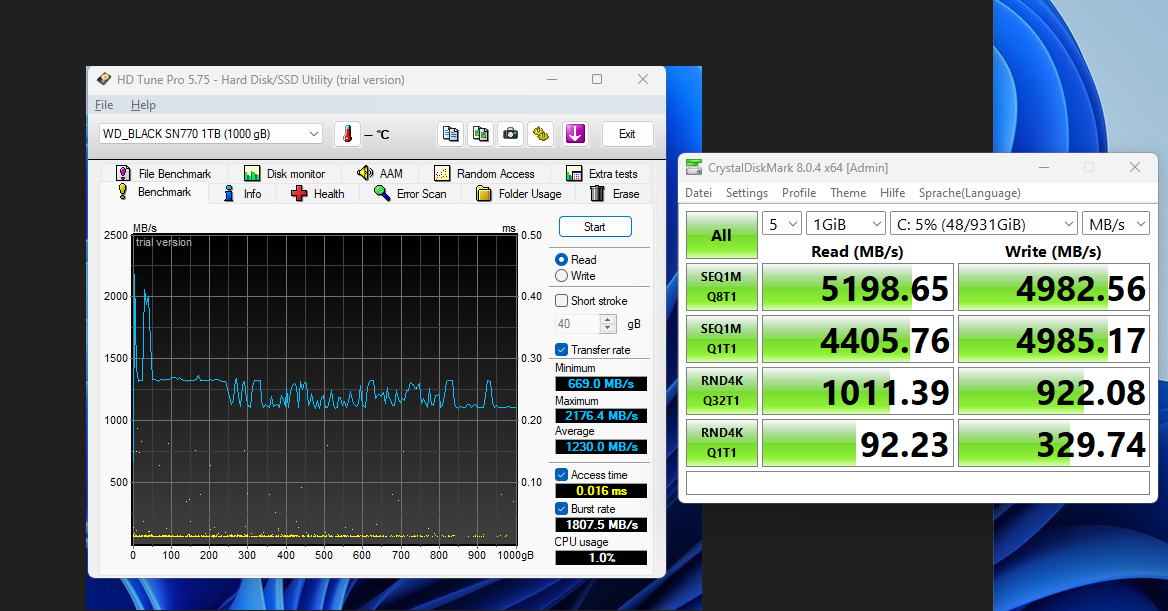Enable the Short stroke checkbox
This screenshot has height=611, width=1168.
coord(562,301)
